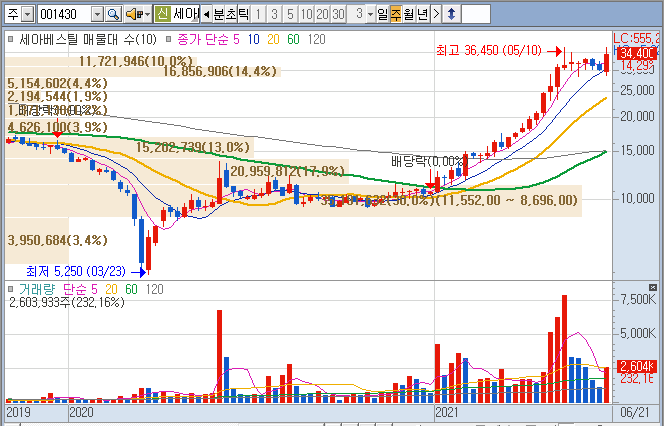The width and height of the screenshot is (664, 426).
Task: Click the 25,000 price axis label
Action: pos(637,90)
